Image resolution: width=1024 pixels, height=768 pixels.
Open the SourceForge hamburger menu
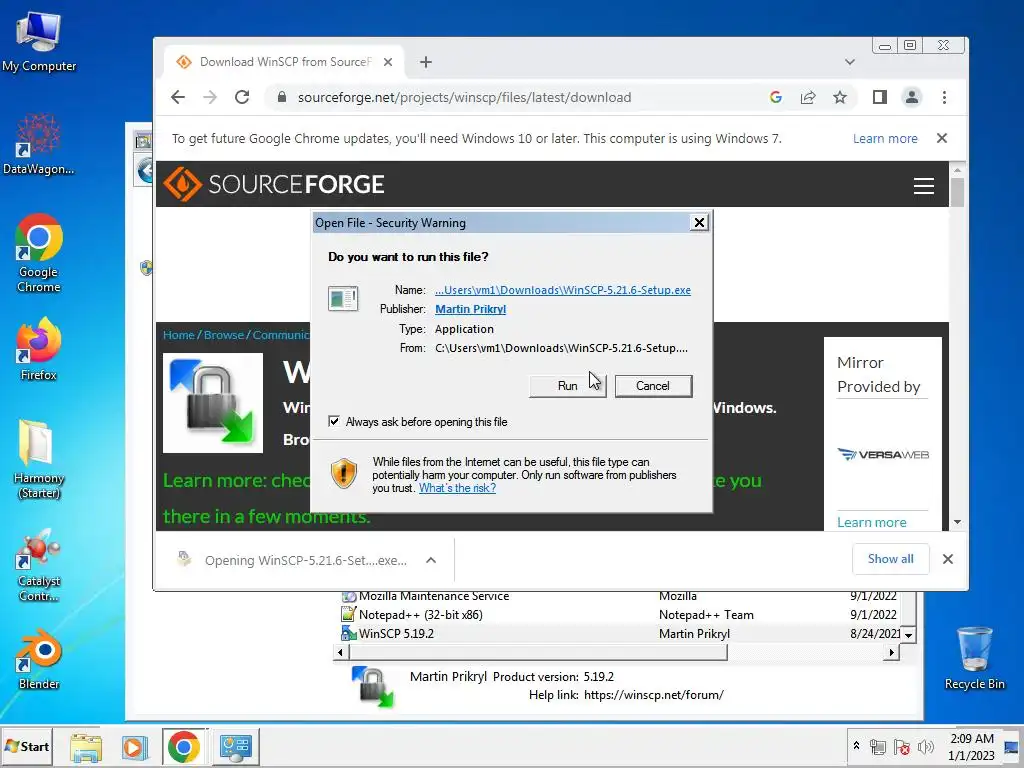coord(923,186)
